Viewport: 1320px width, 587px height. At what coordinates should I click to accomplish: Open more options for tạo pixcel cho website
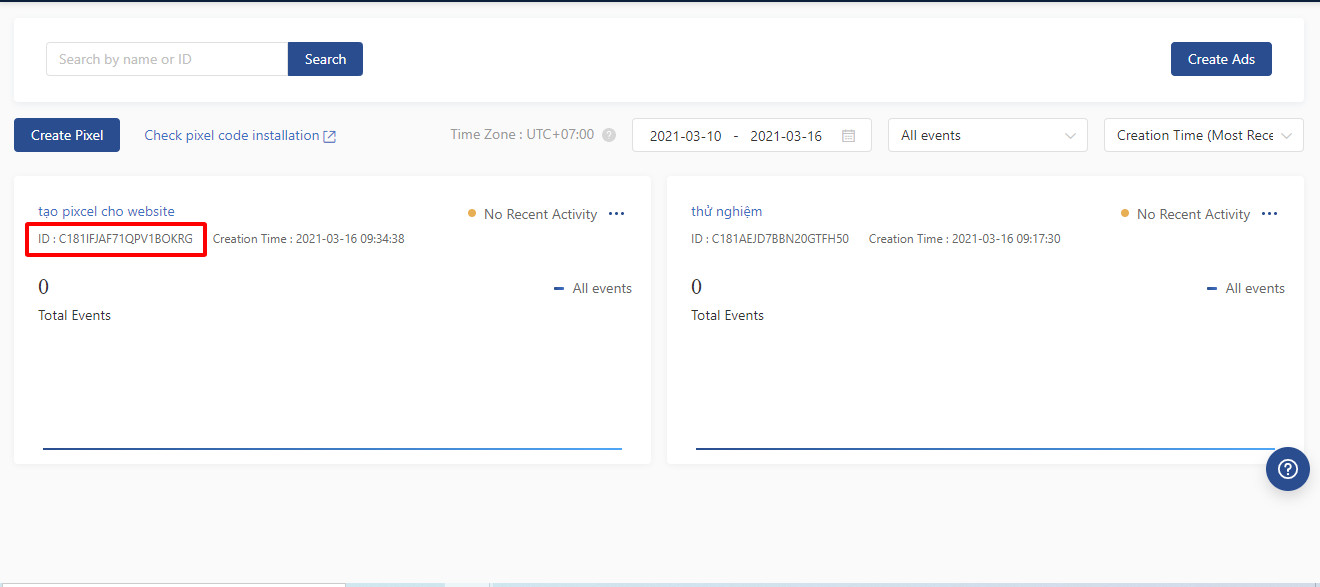pyautogui.click(x=616, y=214)
